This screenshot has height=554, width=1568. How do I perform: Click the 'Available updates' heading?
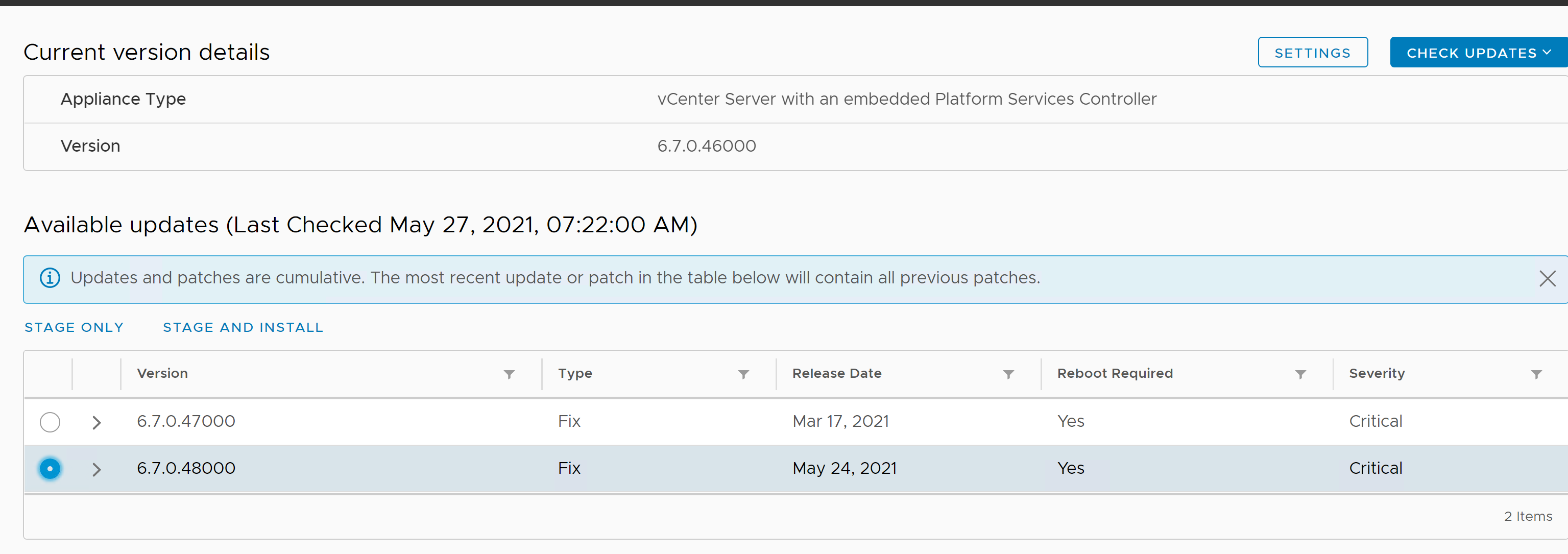(360, 225)
